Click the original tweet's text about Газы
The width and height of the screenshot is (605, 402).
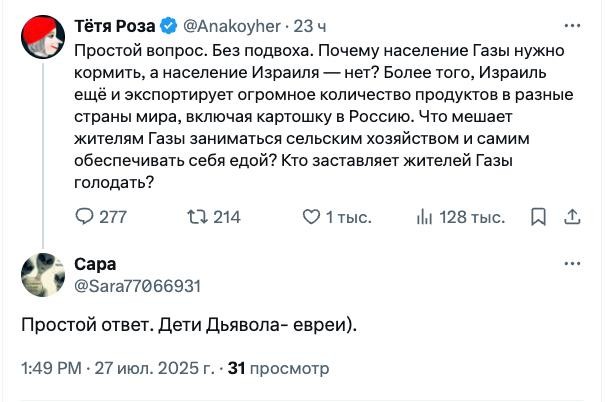[323, 117]
